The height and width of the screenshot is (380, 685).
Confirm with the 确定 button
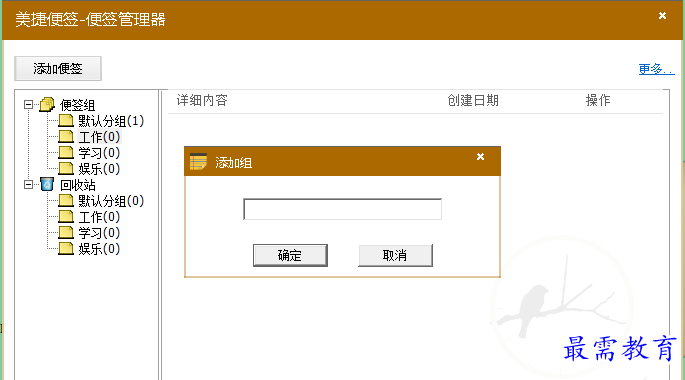290,255
